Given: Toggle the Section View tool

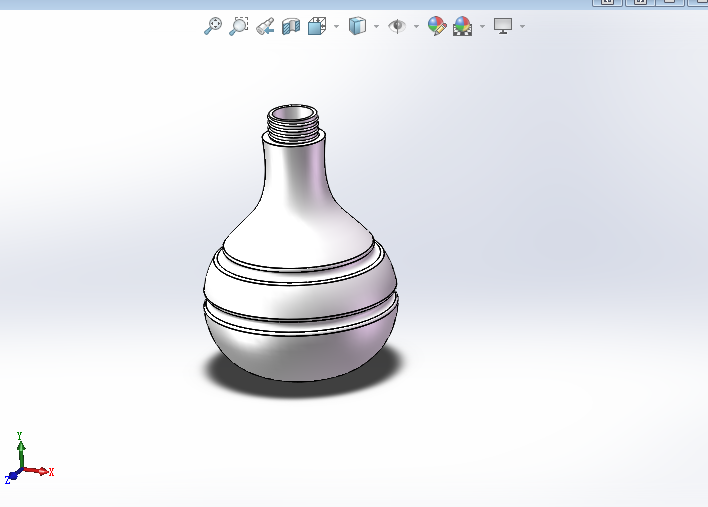Looking at the screenshot, I should (291, 26).
